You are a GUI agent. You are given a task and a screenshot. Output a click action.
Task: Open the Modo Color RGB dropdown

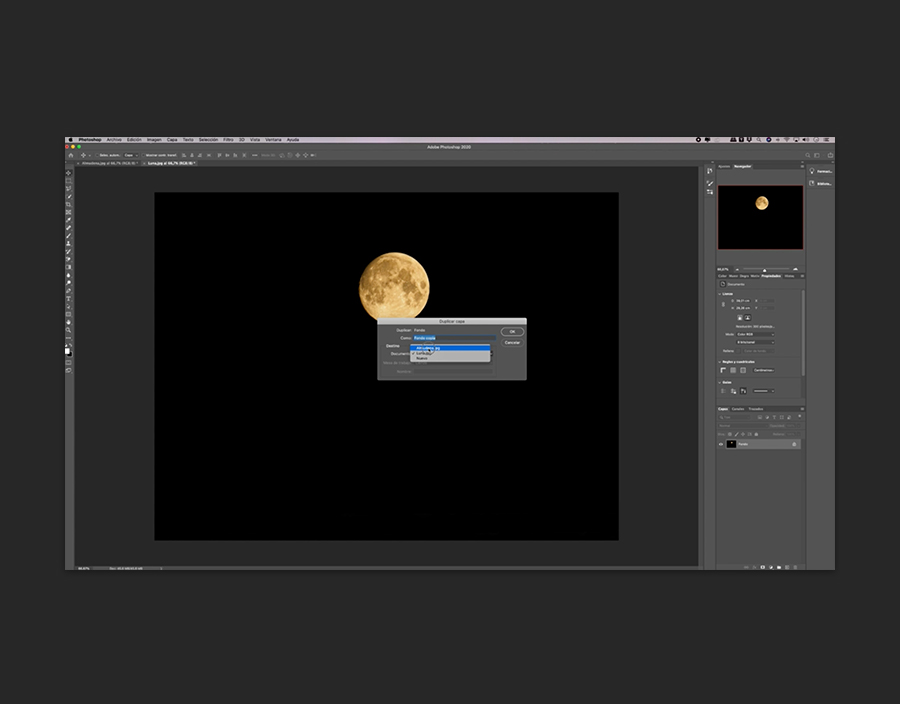(755, 335)
